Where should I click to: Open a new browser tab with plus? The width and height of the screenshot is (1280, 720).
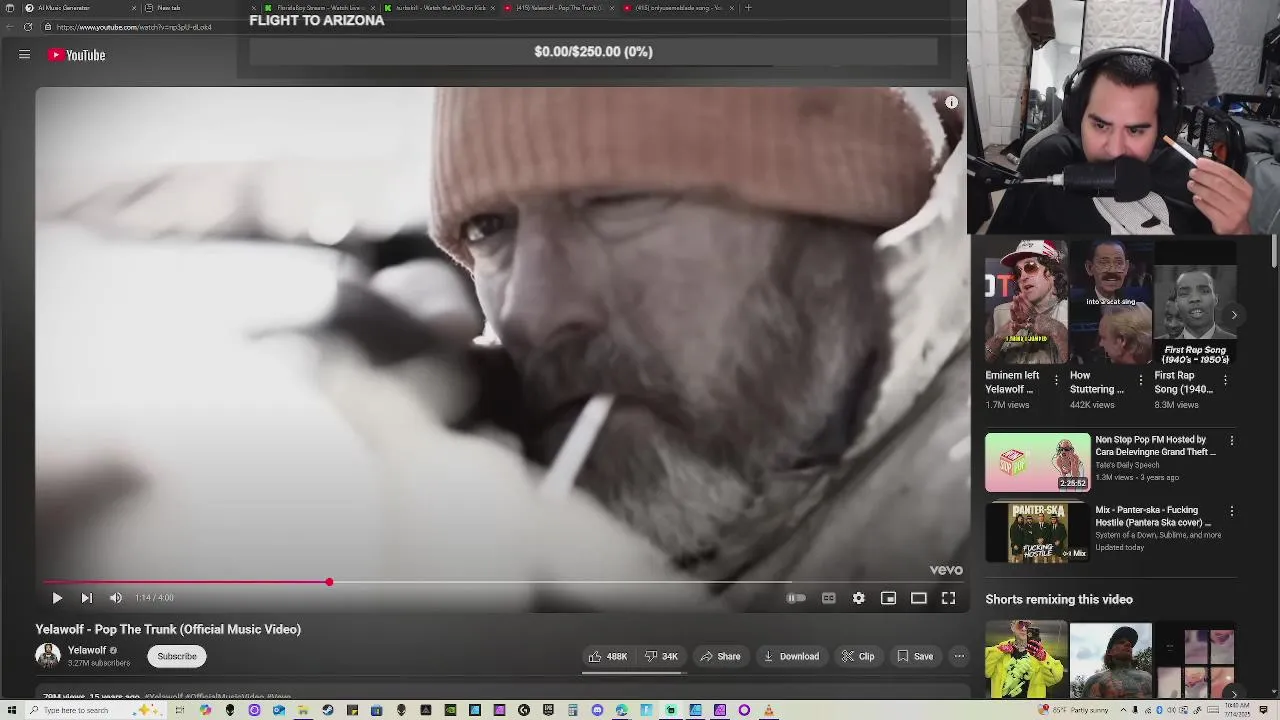pos(748,8)
